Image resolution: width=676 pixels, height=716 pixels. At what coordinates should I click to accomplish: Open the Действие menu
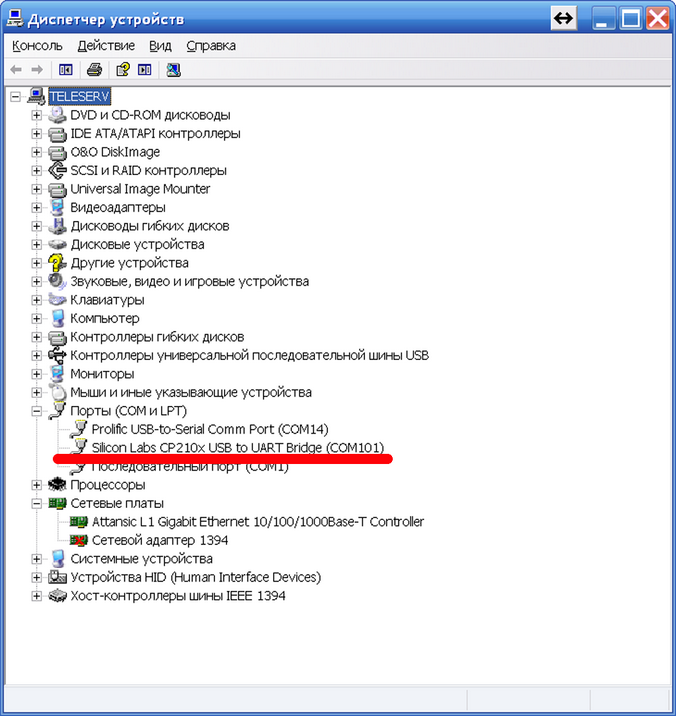pos(106,46)
